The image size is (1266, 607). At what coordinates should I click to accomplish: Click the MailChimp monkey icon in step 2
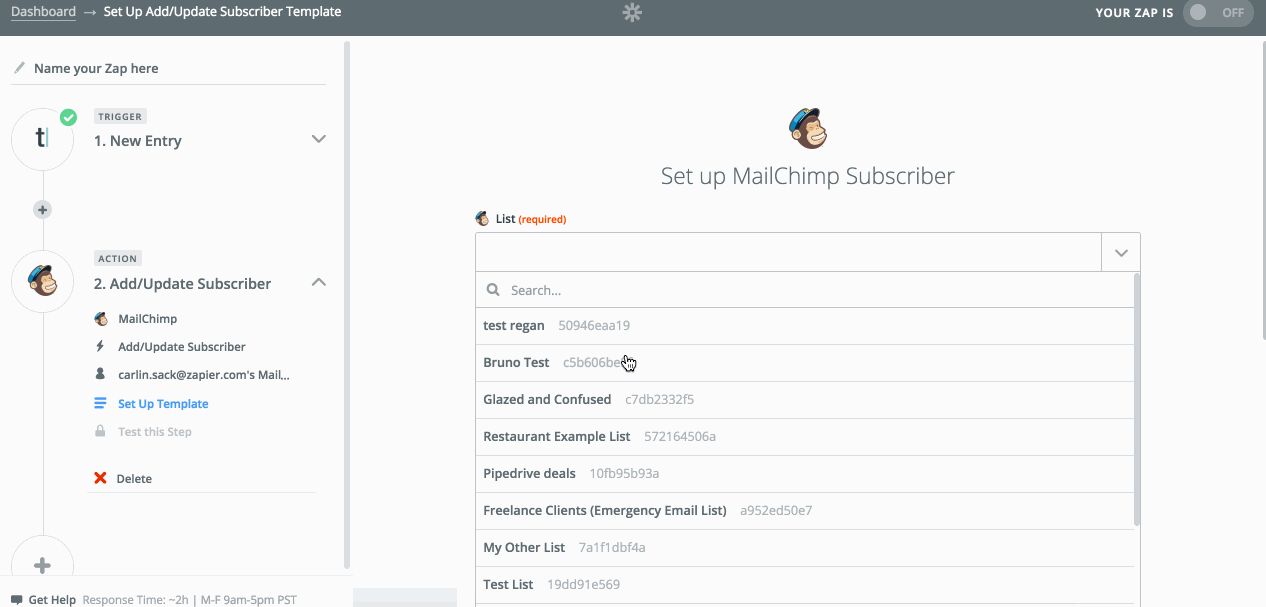(42, 281)
